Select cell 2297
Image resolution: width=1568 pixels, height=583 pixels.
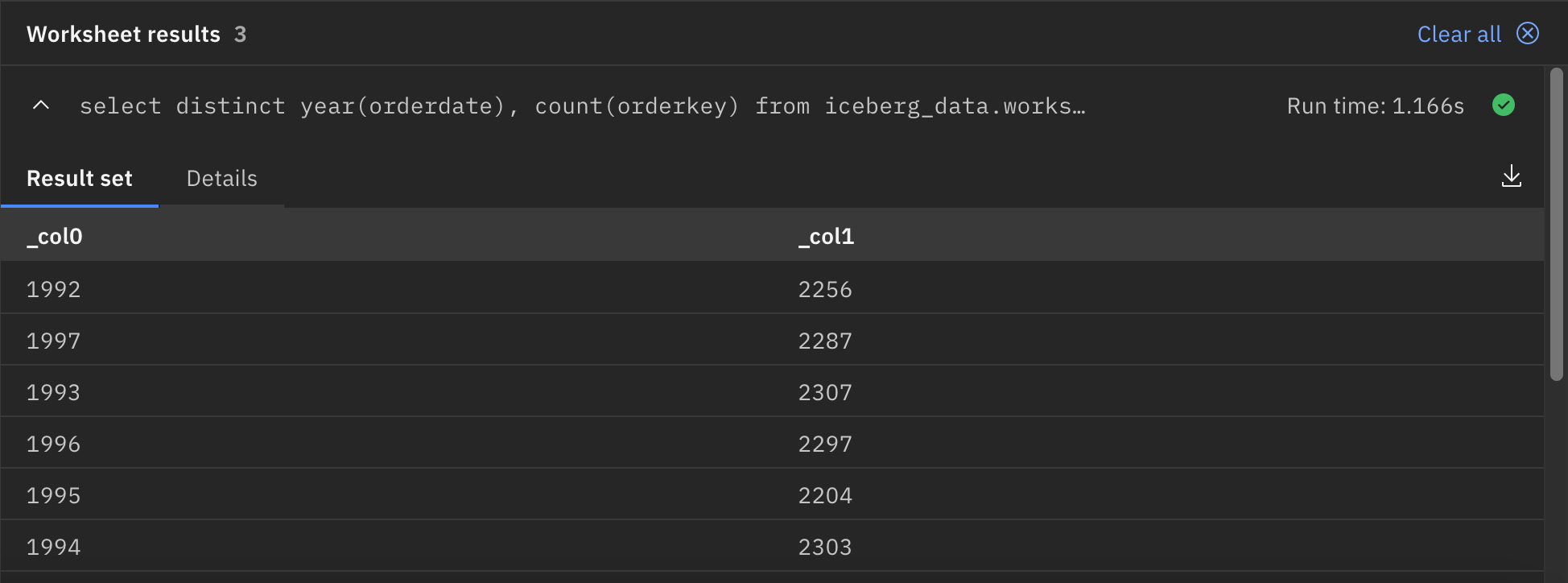[x=825, y=444]
